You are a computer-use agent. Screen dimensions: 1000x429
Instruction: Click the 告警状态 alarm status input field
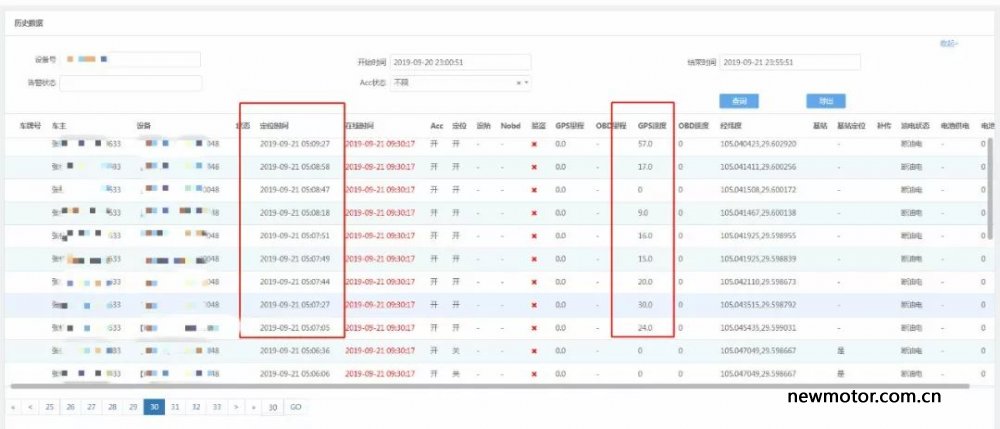coord(131,83)
